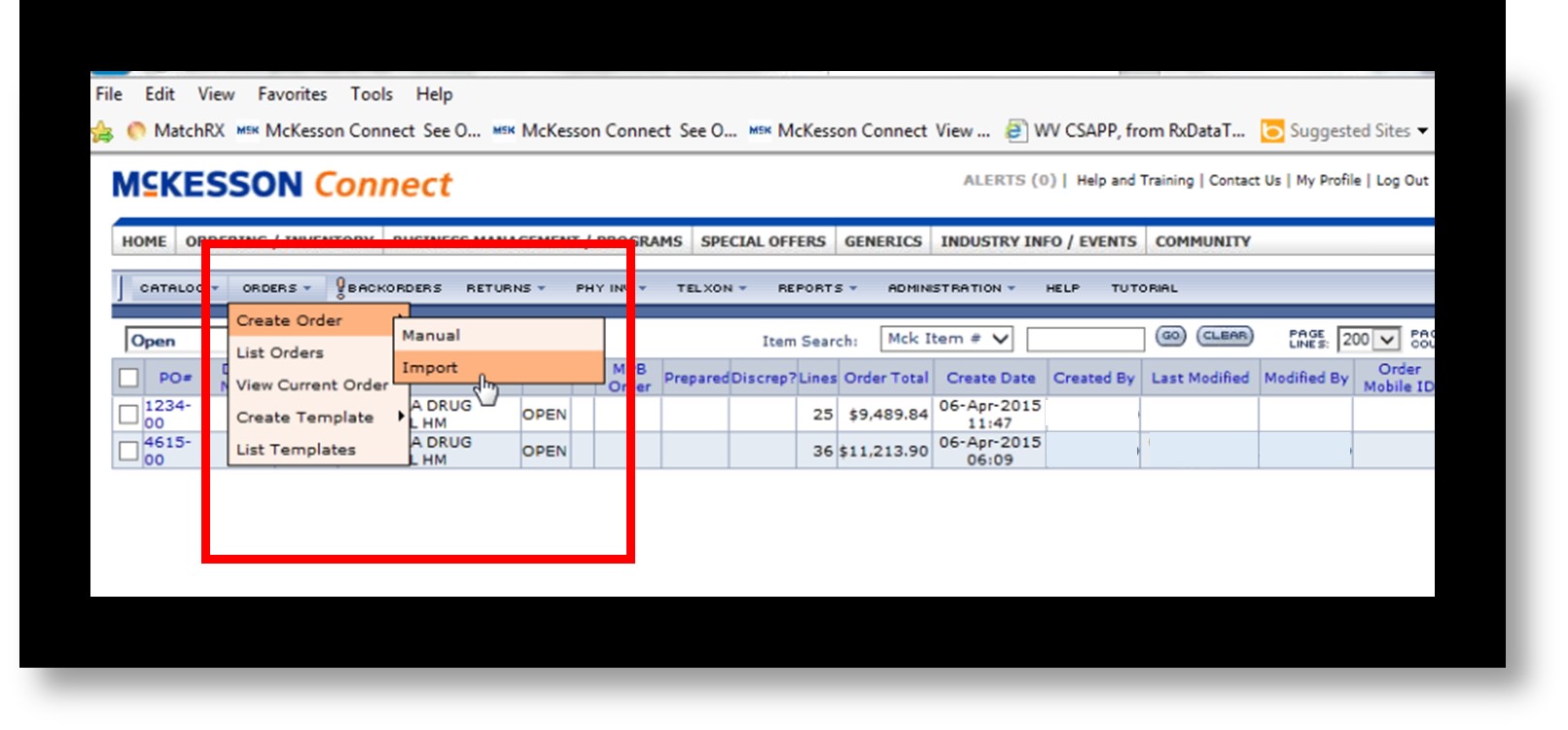Screen dimensions: 1568x730
Task: Click the favorites star icon in bookmarks bar
Action: click(102, 131)
